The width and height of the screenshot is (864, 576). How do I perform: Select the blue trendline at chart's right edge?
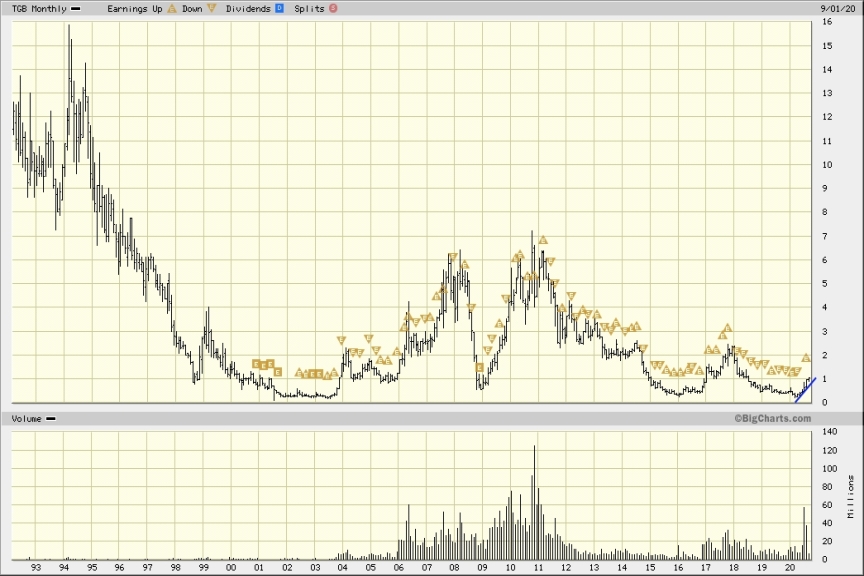pyautogui.click(x=807, y=389)
